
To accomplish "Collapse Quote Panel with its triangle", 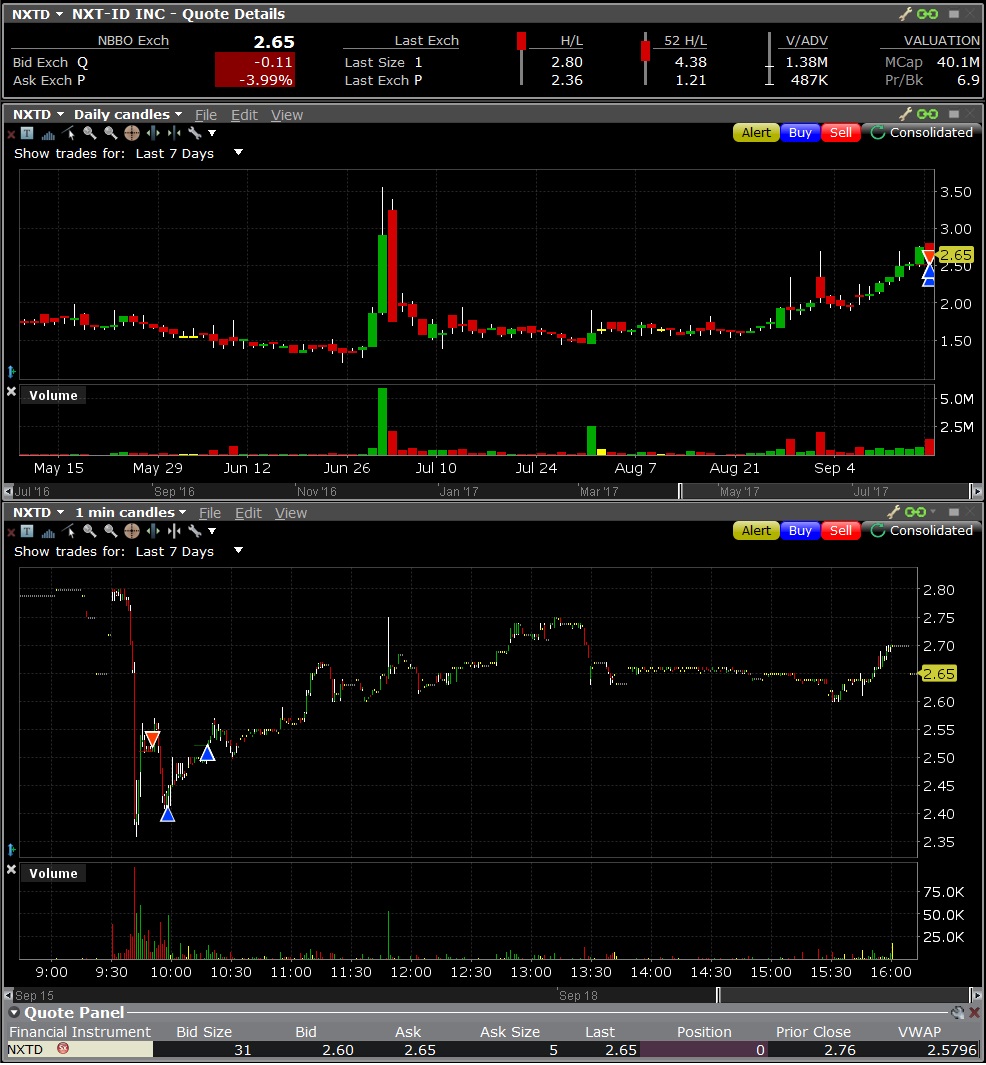I will pos(14,1013).
